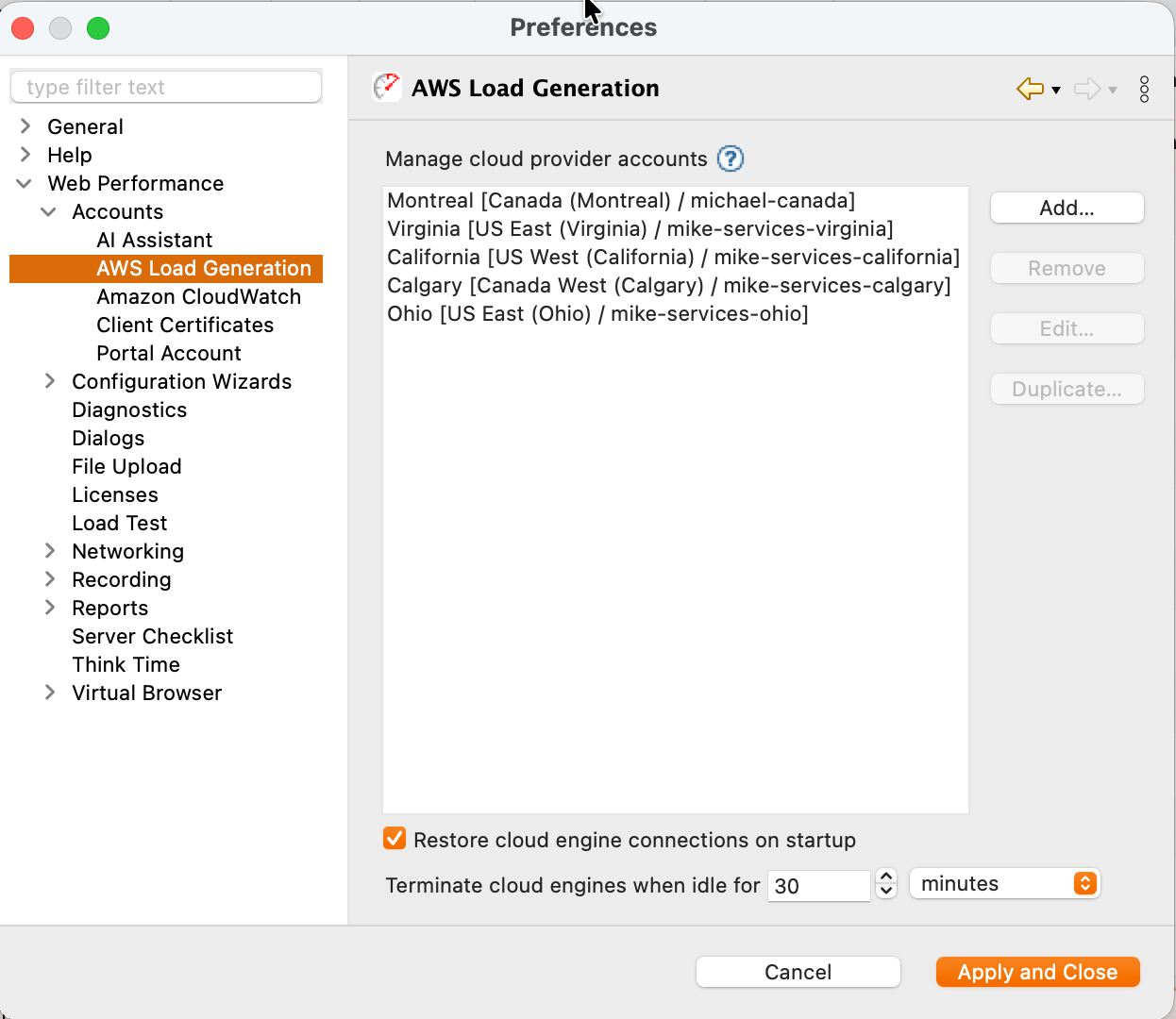Viewport: 1176px width, 1019px height.
Task: Click the Web Performance tree label
Action: pyautogui.click(x=136, y=183)
